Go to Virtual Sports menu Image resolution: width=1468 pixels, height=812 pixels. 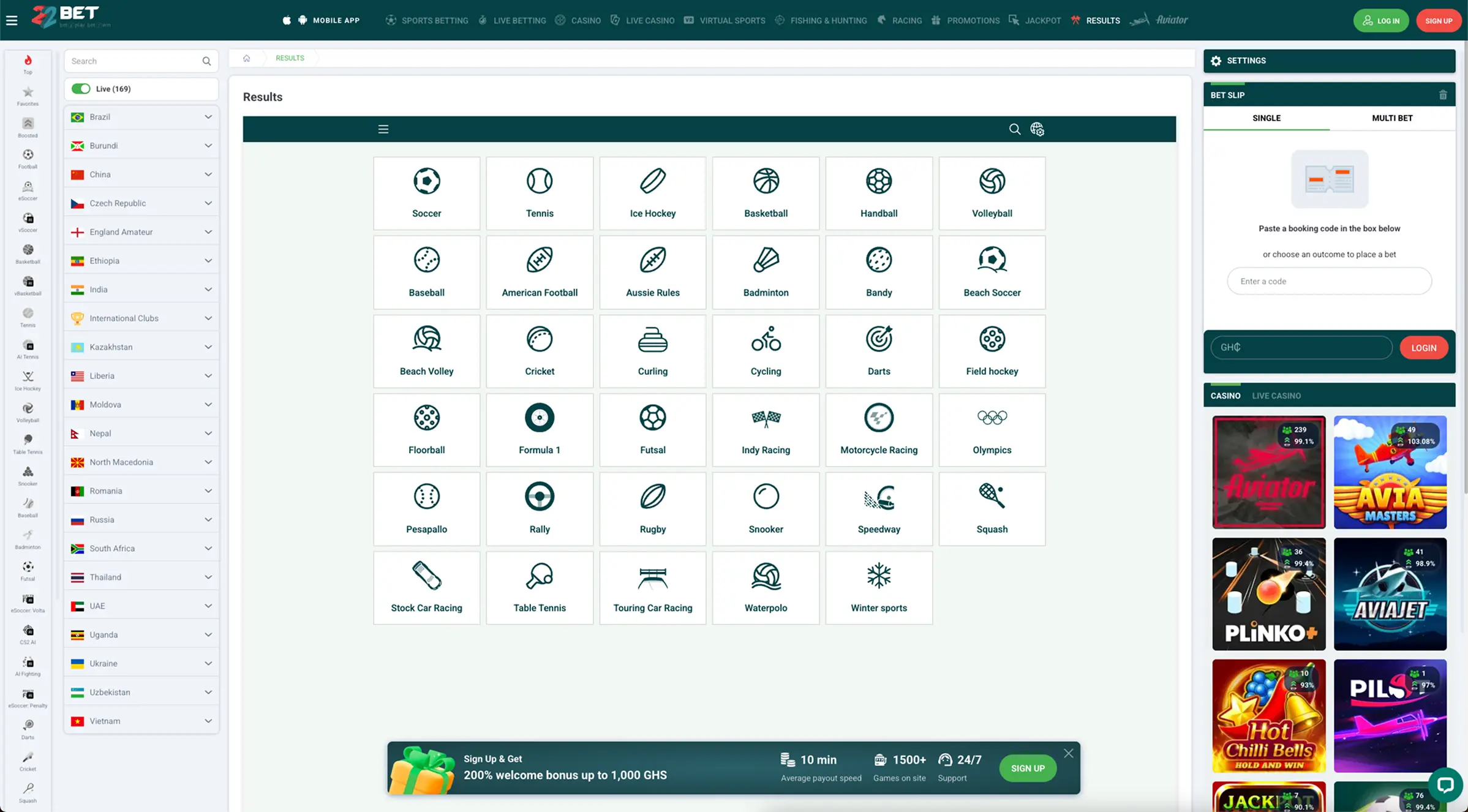725,20
